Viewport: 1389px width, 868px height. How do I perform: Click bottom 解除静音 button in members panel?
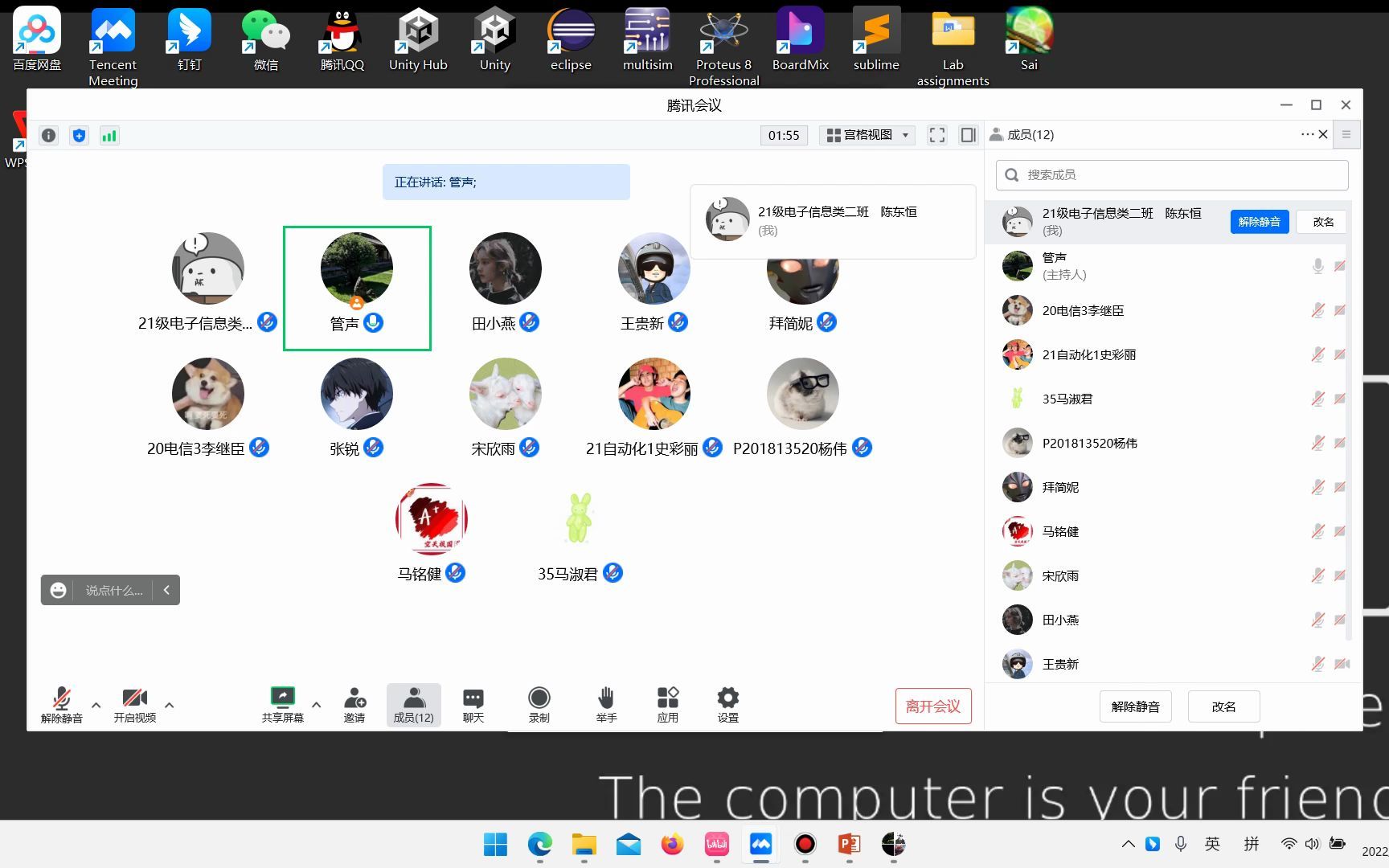(x=1136, y=706)
